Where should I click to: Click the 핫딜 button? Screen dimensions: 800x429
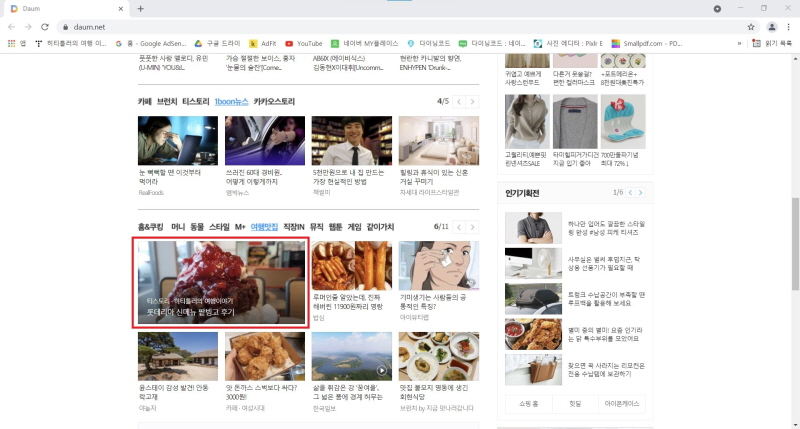(x=575, y=403)
